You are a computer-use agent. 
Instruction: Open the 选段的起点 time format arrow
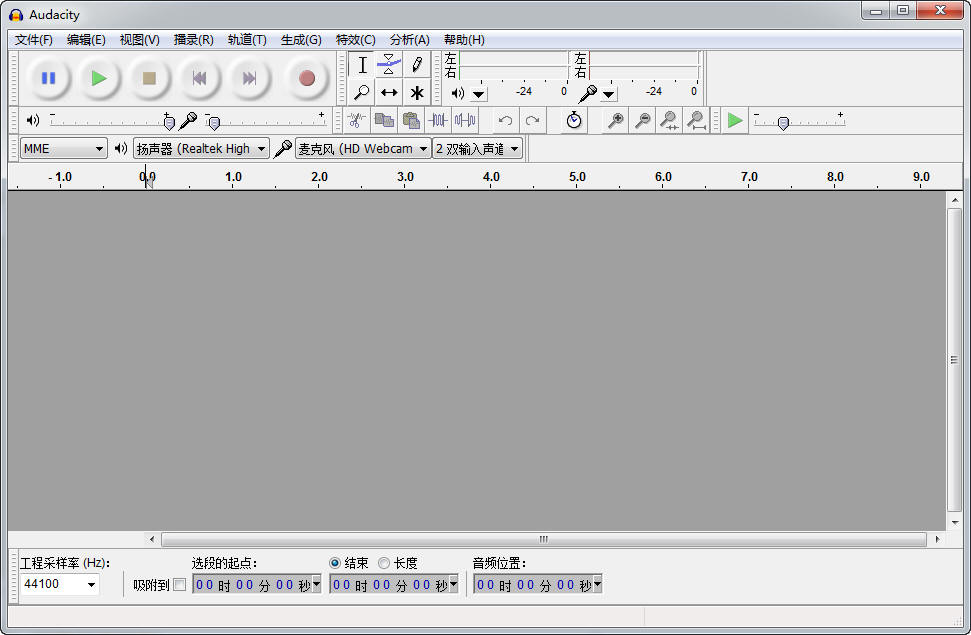click(317, 584)
